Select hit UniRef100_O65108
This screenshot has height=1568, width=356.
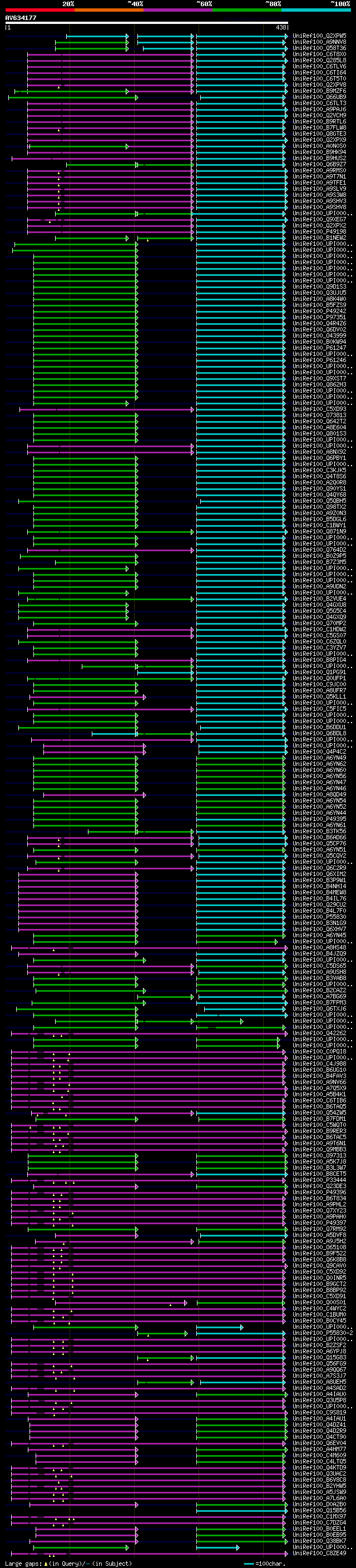click(319, 1247)
